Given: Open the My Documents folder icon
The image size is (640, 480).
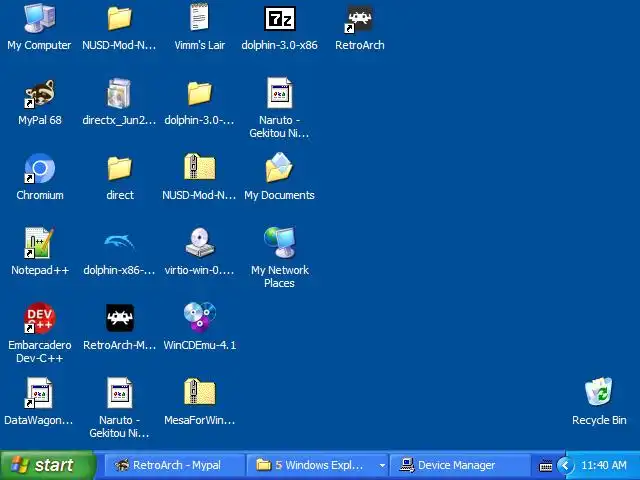Looking at the screenshot, I should click(x=279, y=167).
